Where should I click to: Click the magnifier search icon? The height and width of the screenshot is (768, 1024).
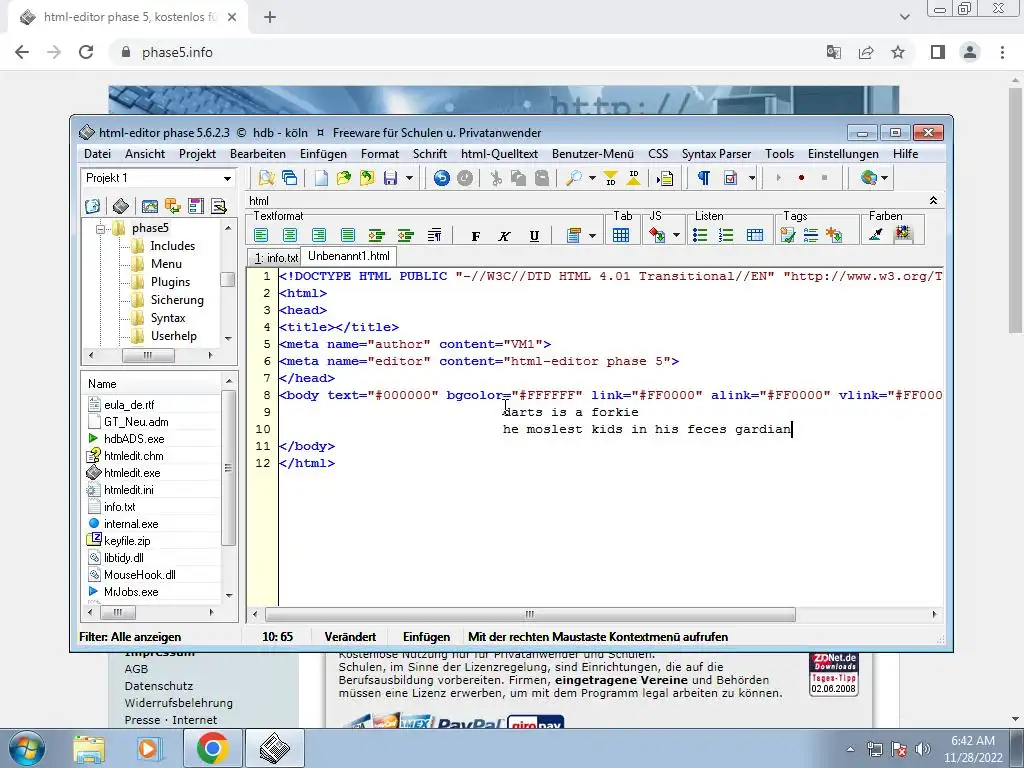click(573, 178)
